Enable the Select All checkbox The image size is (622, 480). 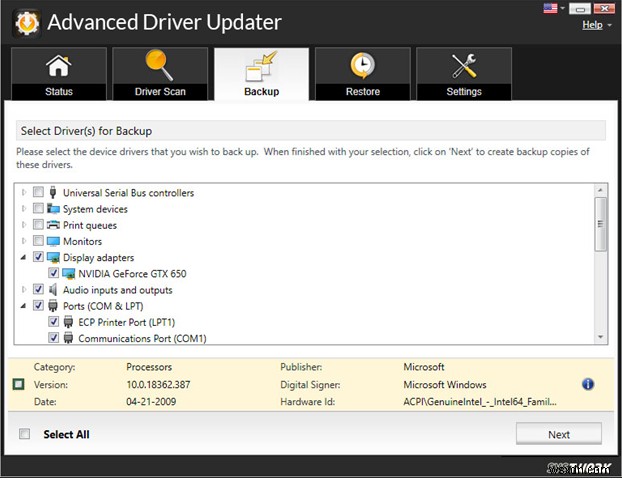(24, 435)
